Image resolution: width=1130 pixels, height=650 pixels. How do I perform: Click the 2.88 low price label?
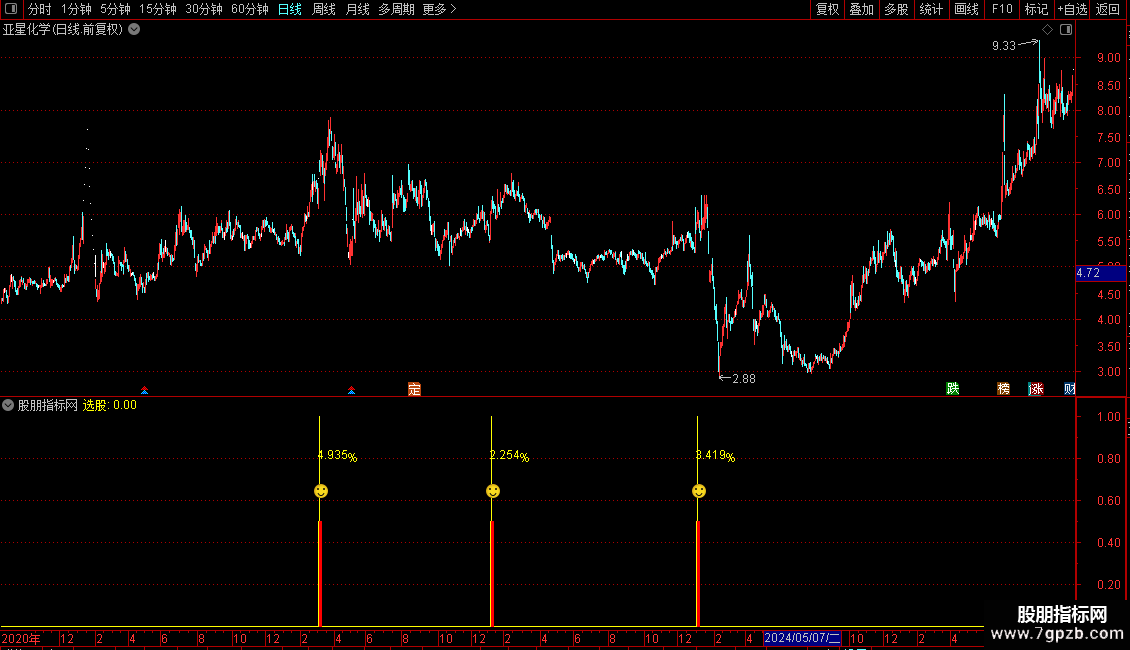(744, 378)
